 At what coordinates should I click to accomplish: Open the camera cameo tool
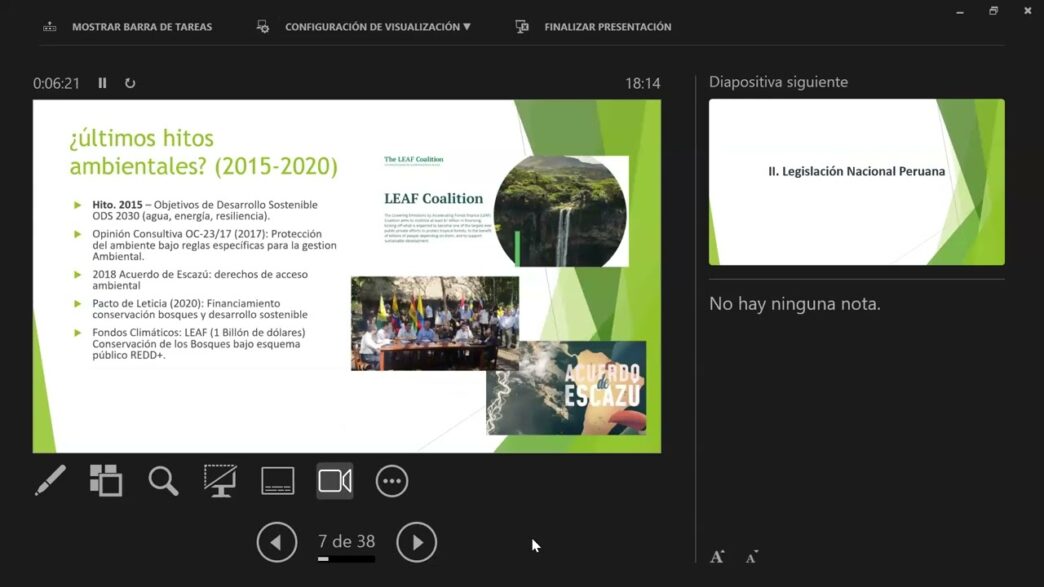point(334,480)
